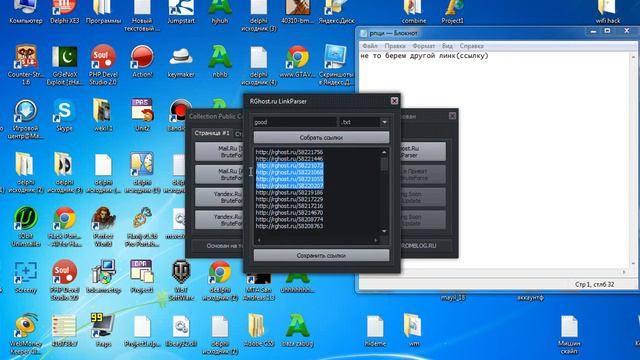Click the Стр 1, стлб 32 status text
Viewport: 640px width, 360px height.
594,284
